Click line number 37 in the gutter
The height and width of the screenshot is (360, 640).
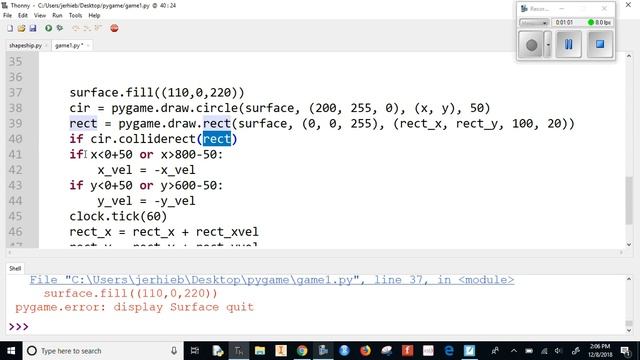[x=16, y=93]
